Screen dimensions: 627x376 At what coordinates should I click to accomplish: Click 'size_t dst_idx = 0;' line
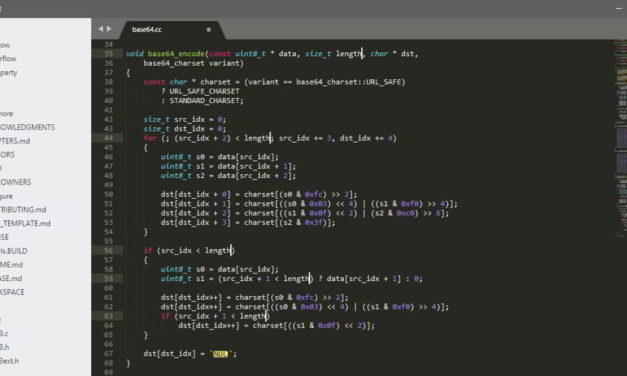pyautogui.click(x=185, y=129)
